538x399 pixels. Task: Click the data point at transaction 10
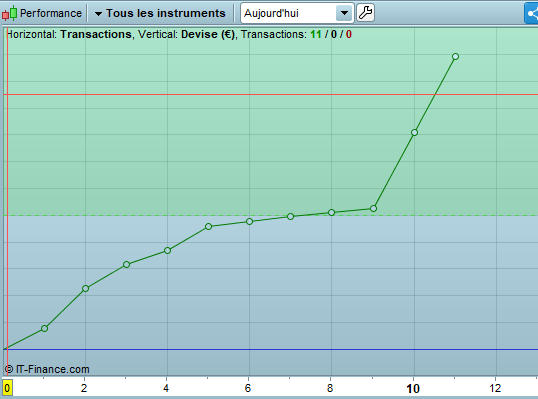414,132
